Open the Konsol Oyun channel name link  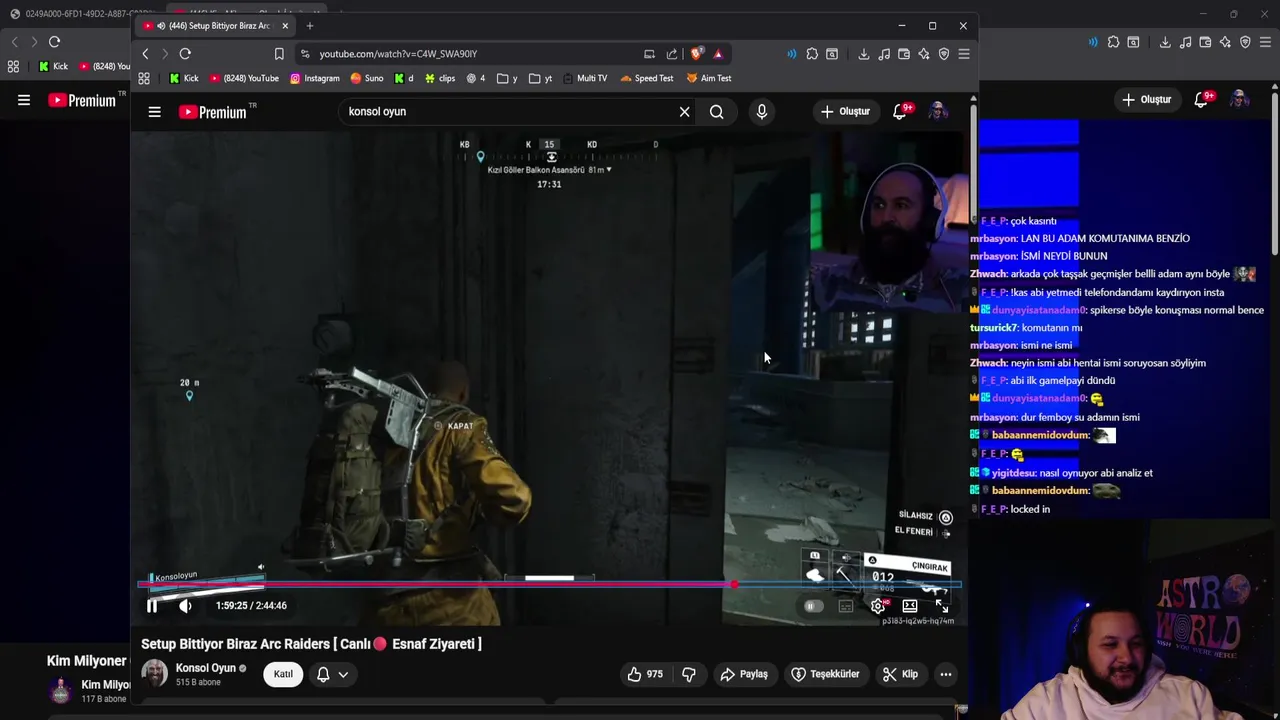pyautogui.click(x=206, y=668)
